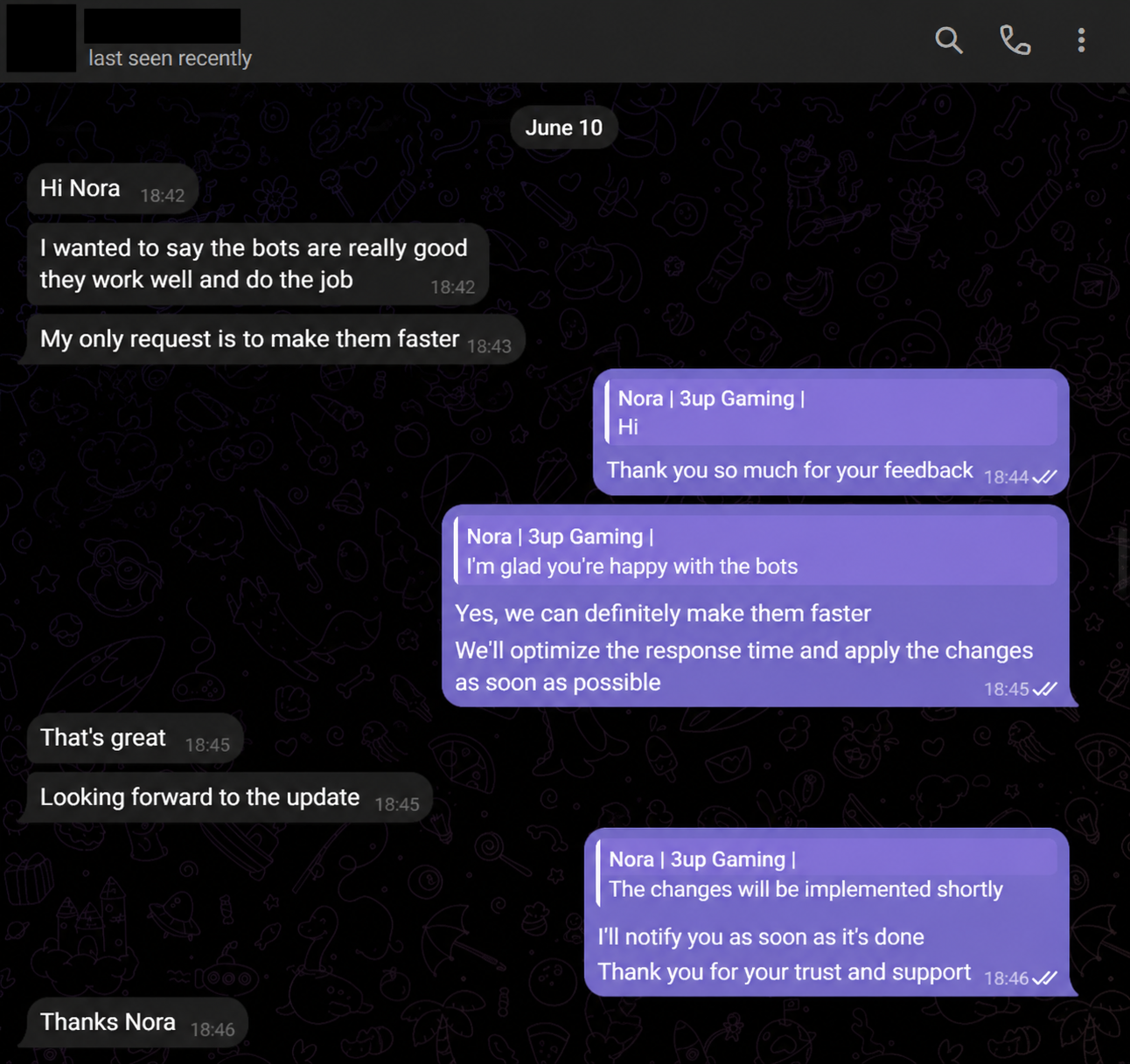1130x1064 pixels.
Task: Jump to quoted 'I'm glad you're happy' reply
Action: (x=756, y=551)
